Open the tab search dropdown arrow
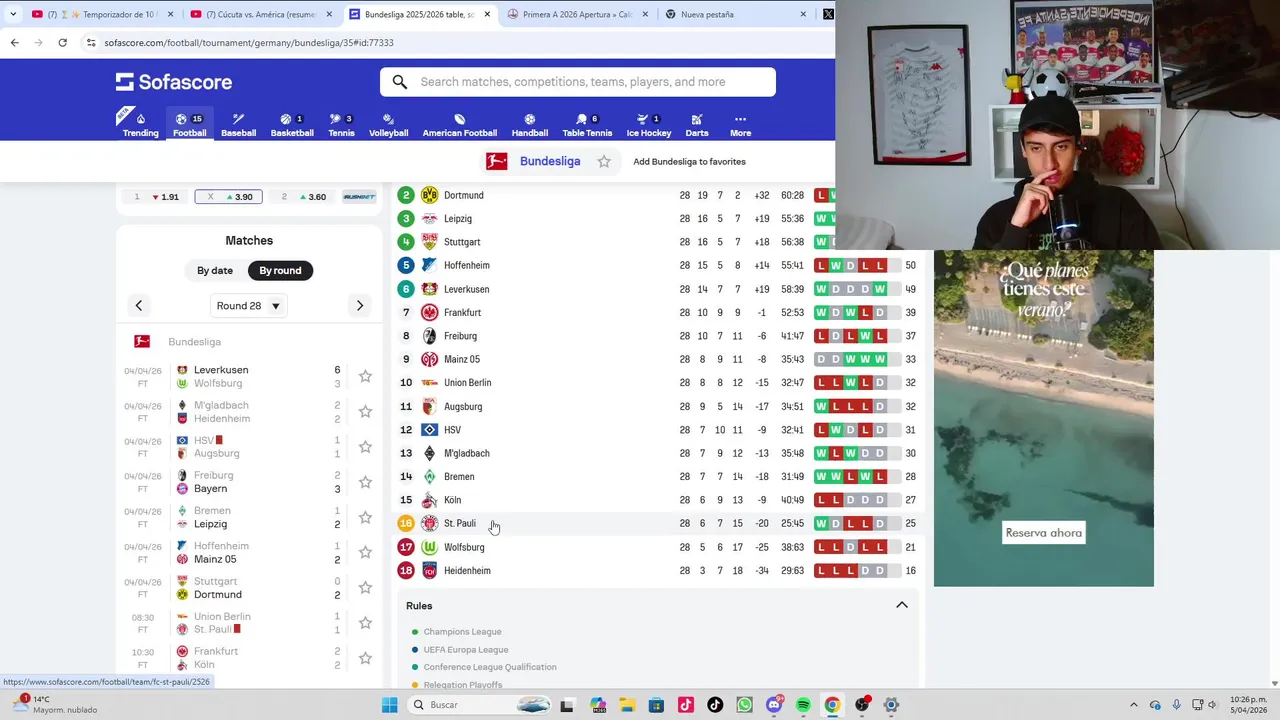This screenshot has height=720, width=1280. point(13,14)
